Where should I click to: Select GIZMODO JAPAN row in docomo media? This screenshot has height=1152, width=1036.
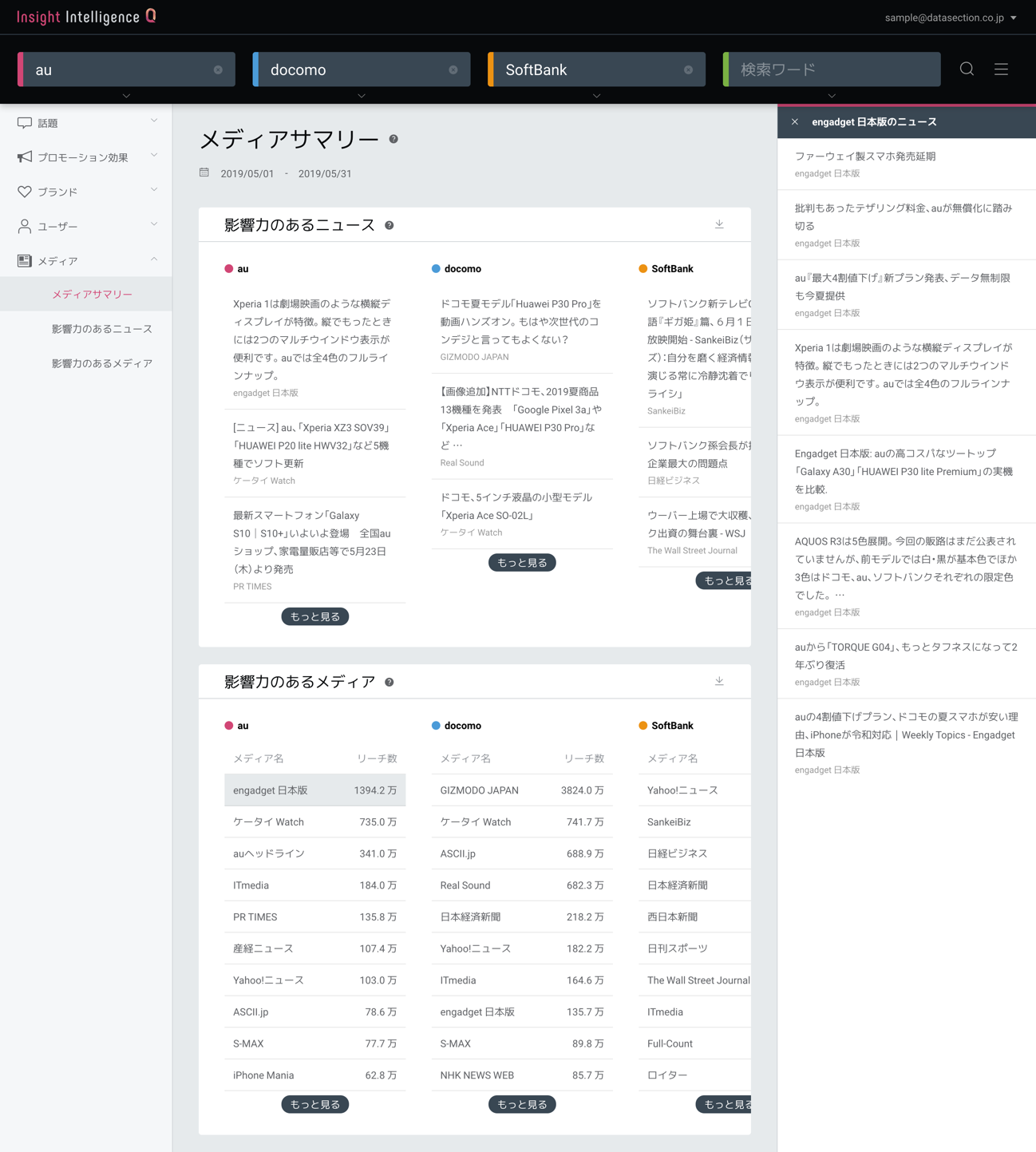pyautogui.click(x=522, y=790)
